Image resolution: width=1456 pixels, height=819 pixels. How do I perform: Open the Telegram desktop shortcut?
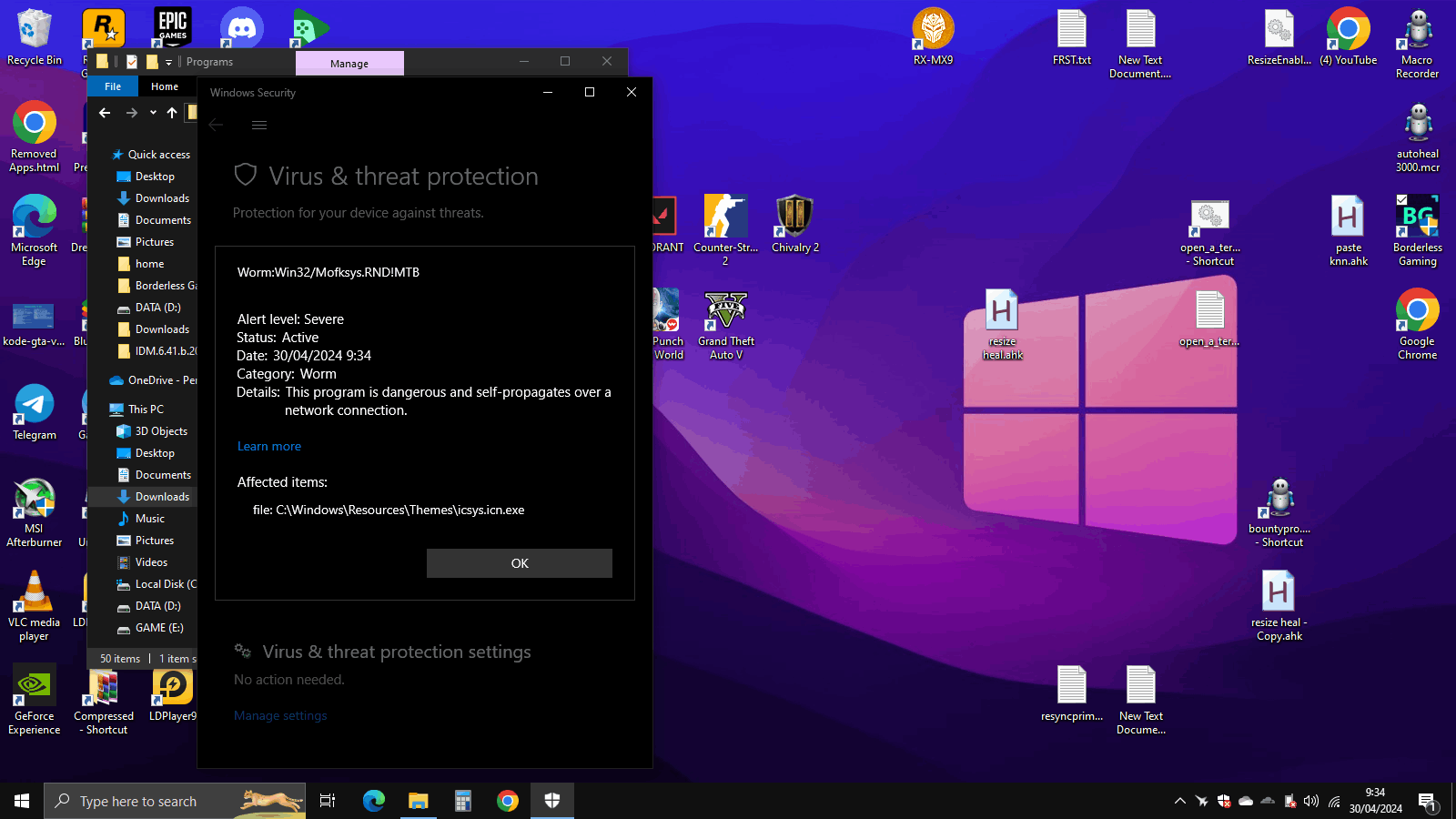click(x=35, y=412)
